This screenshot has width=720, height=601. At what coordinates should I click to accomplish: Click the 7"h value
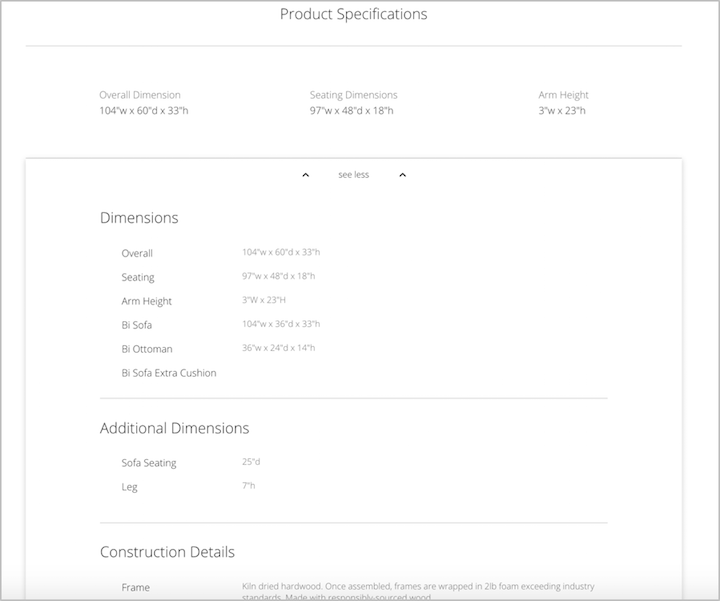pyautogui.click(x=248, y=485)
